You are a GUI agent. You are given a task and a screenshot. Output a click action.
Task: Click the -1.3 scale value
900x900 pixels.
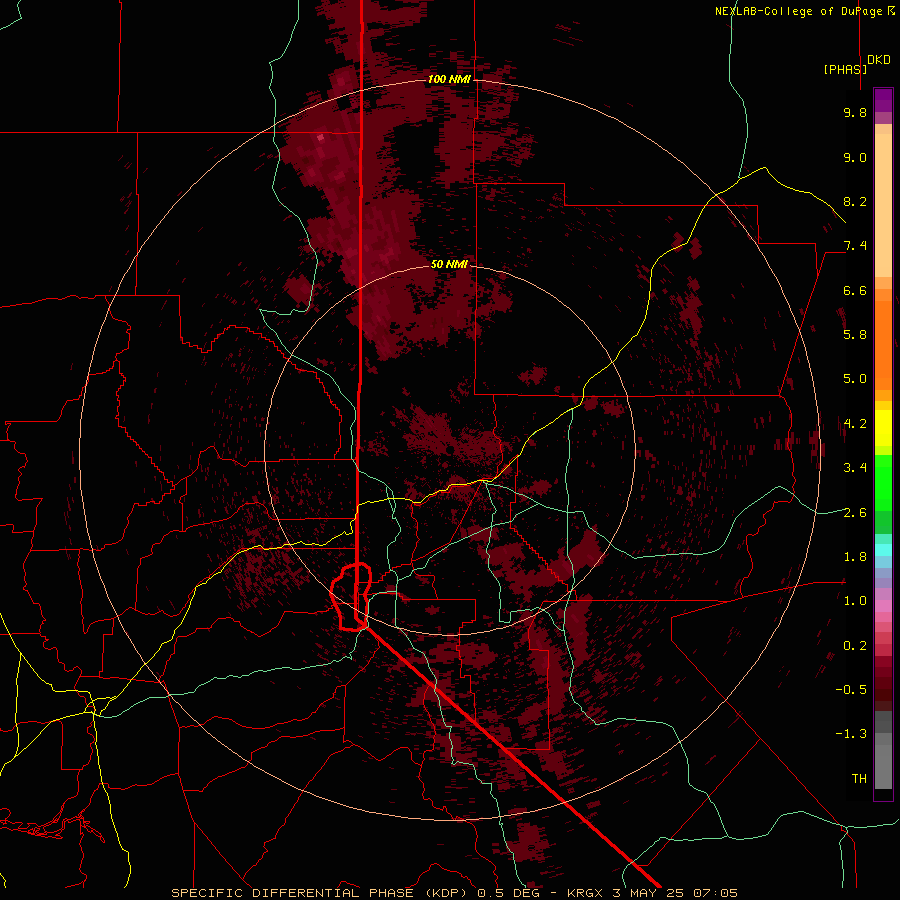(x=851, y=734)
